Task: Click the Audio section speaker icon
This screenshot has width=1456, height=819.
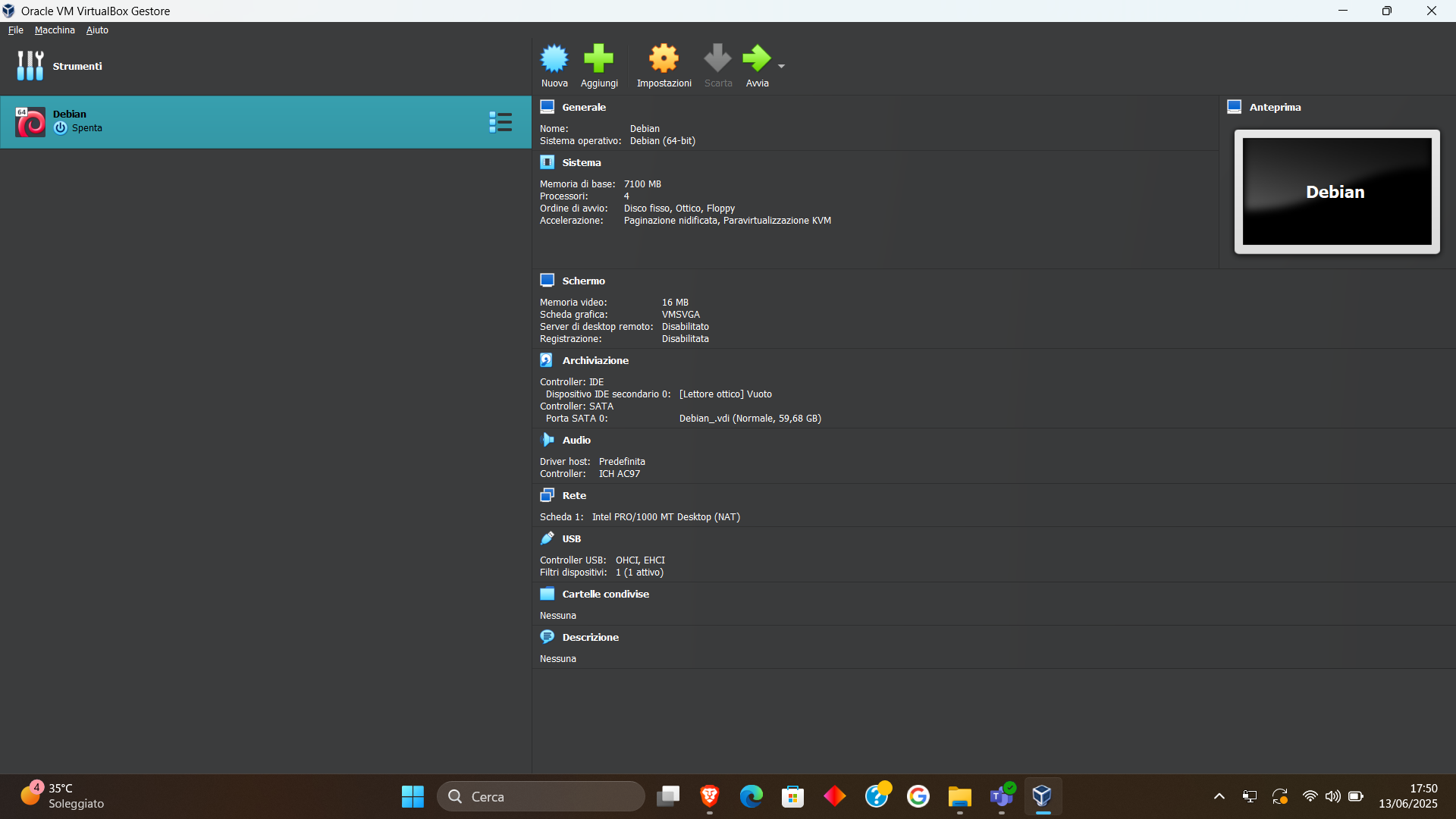Action: [547, 440]
